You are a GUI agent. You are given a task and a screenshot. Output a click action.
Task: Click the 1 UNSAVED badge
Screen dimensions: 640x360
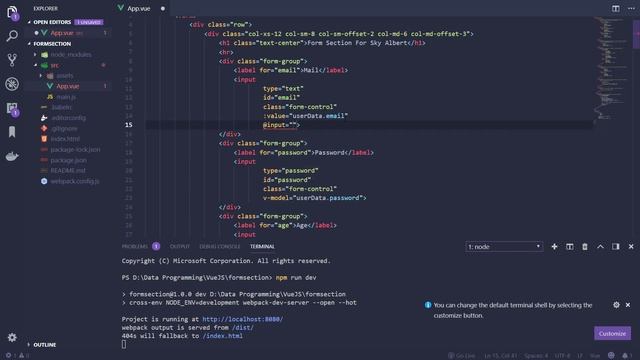point(89,22)
